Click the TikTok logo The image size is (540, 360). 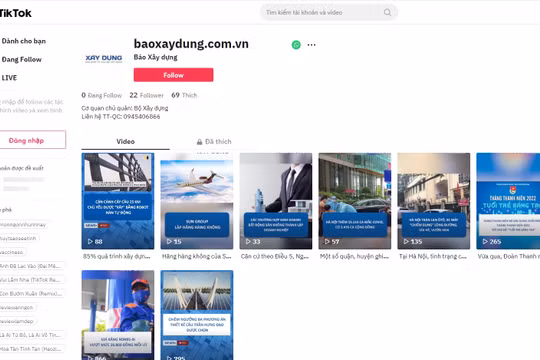15,13
